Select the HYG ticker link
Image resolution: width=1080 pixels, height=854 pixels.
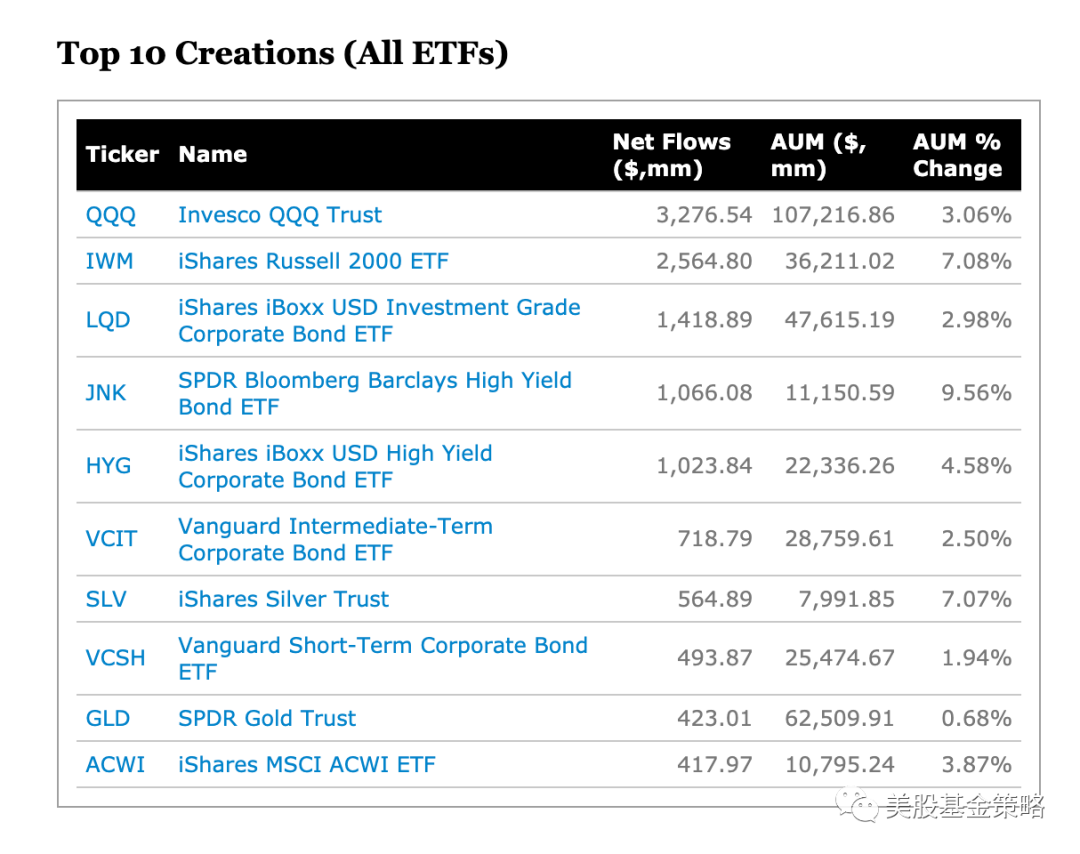[x=108, y=466]
